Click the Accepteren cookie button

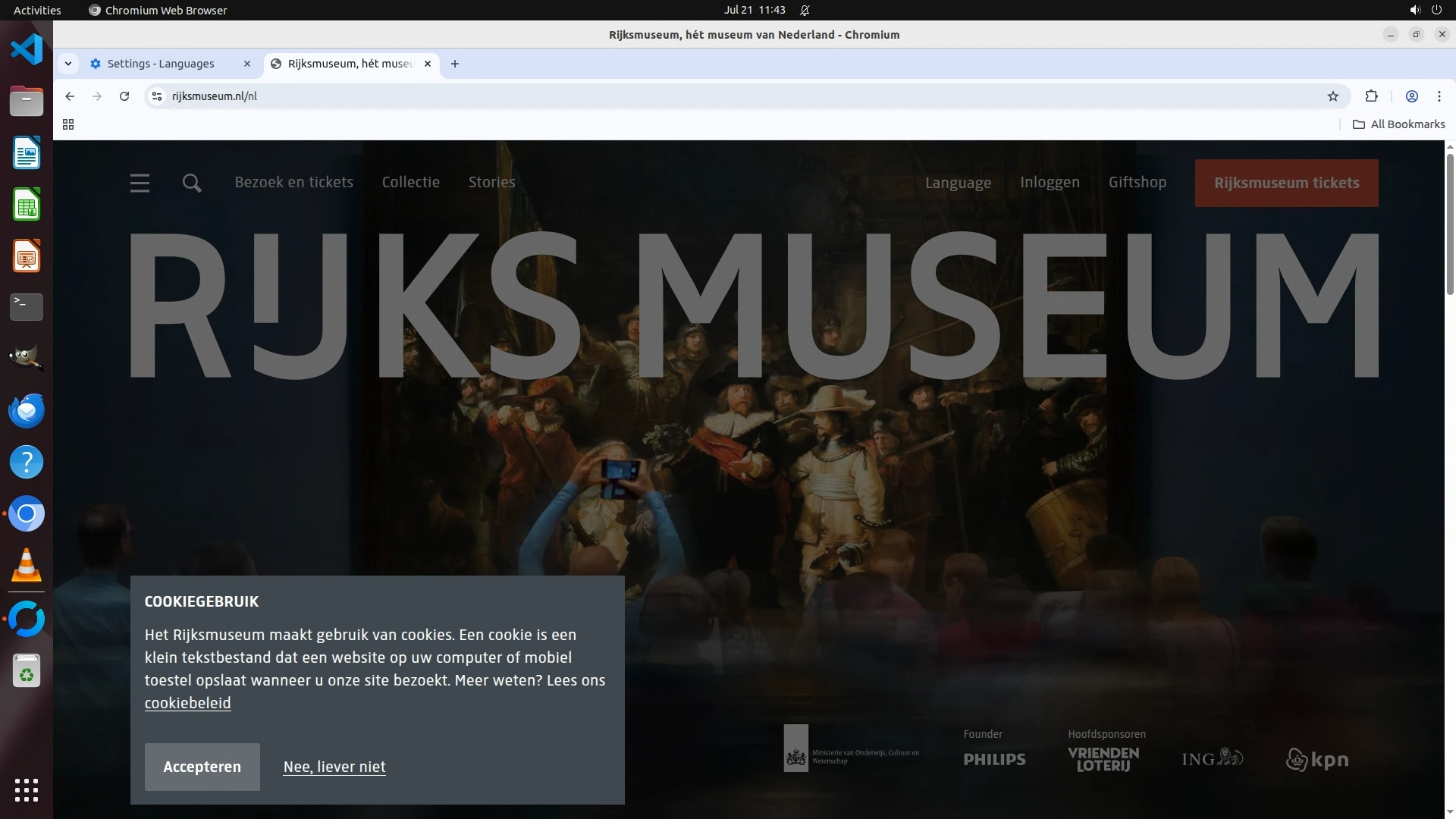(x=202, y=767)
